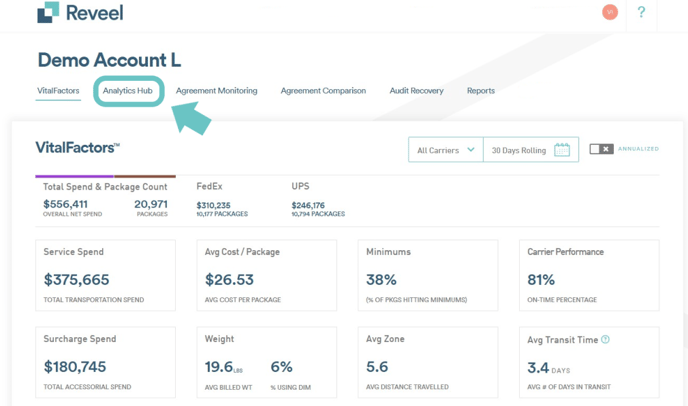Click the calendar icon in date range
Image resolution: width=688 pixels, height=406 pixels.
pyautogui.click(x=562, y=150)
